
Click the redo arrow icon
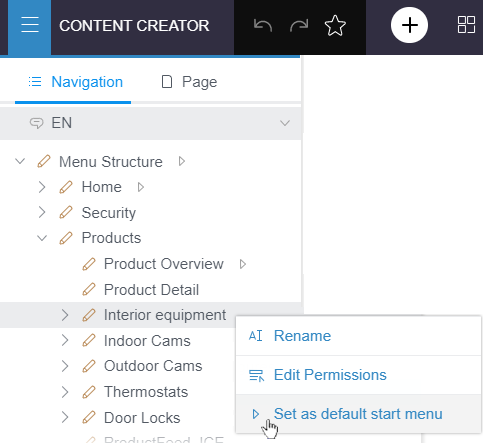299,25
